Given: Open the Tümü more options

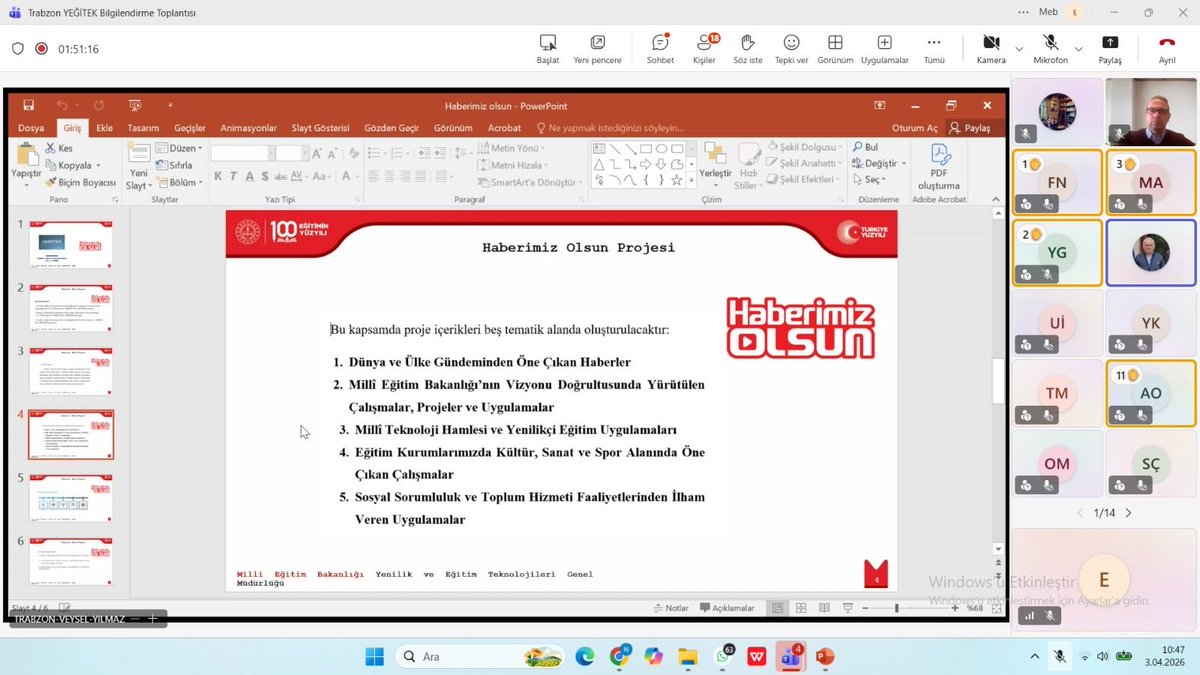Looking at the screenshot, I should coord(934,48).
